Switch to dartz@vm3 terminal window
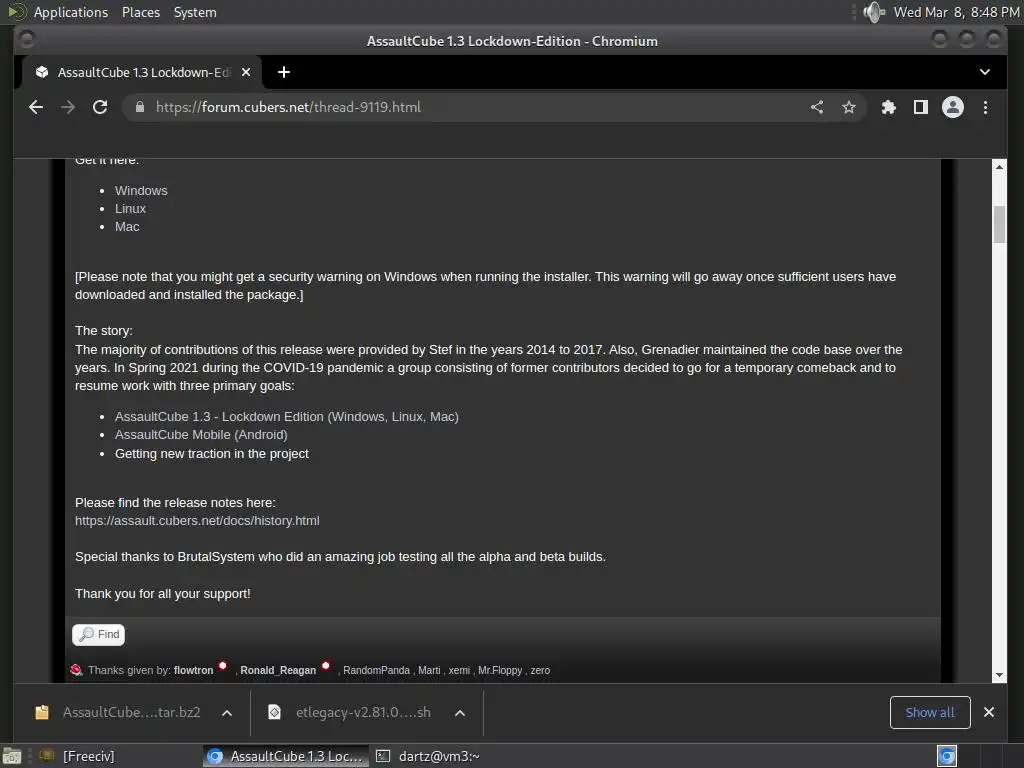 [x=428, y=756]
